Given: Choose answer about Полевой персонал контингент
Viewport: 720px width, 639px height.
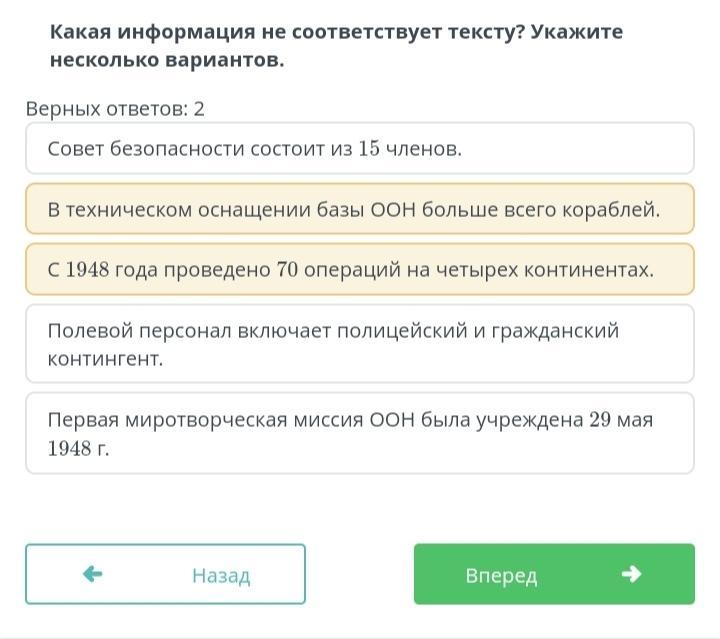Looking at the screenshot, I should pos(359,343).
